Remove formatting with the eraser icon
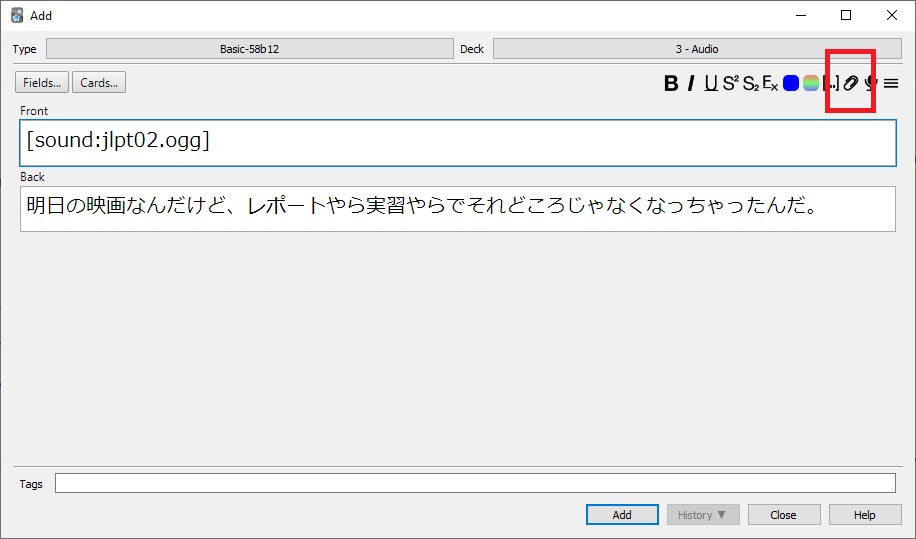 coord(770,84)
